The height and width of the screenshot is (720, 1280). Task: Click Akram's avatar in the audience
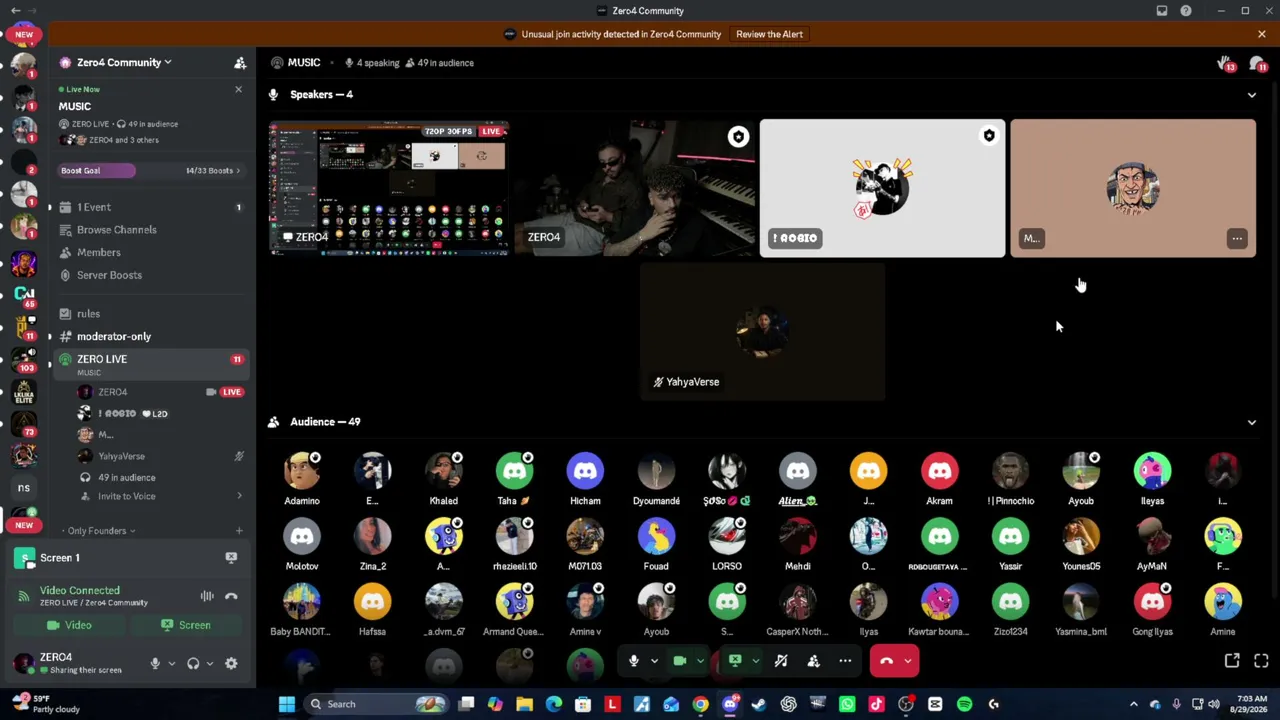click(939, 471)
